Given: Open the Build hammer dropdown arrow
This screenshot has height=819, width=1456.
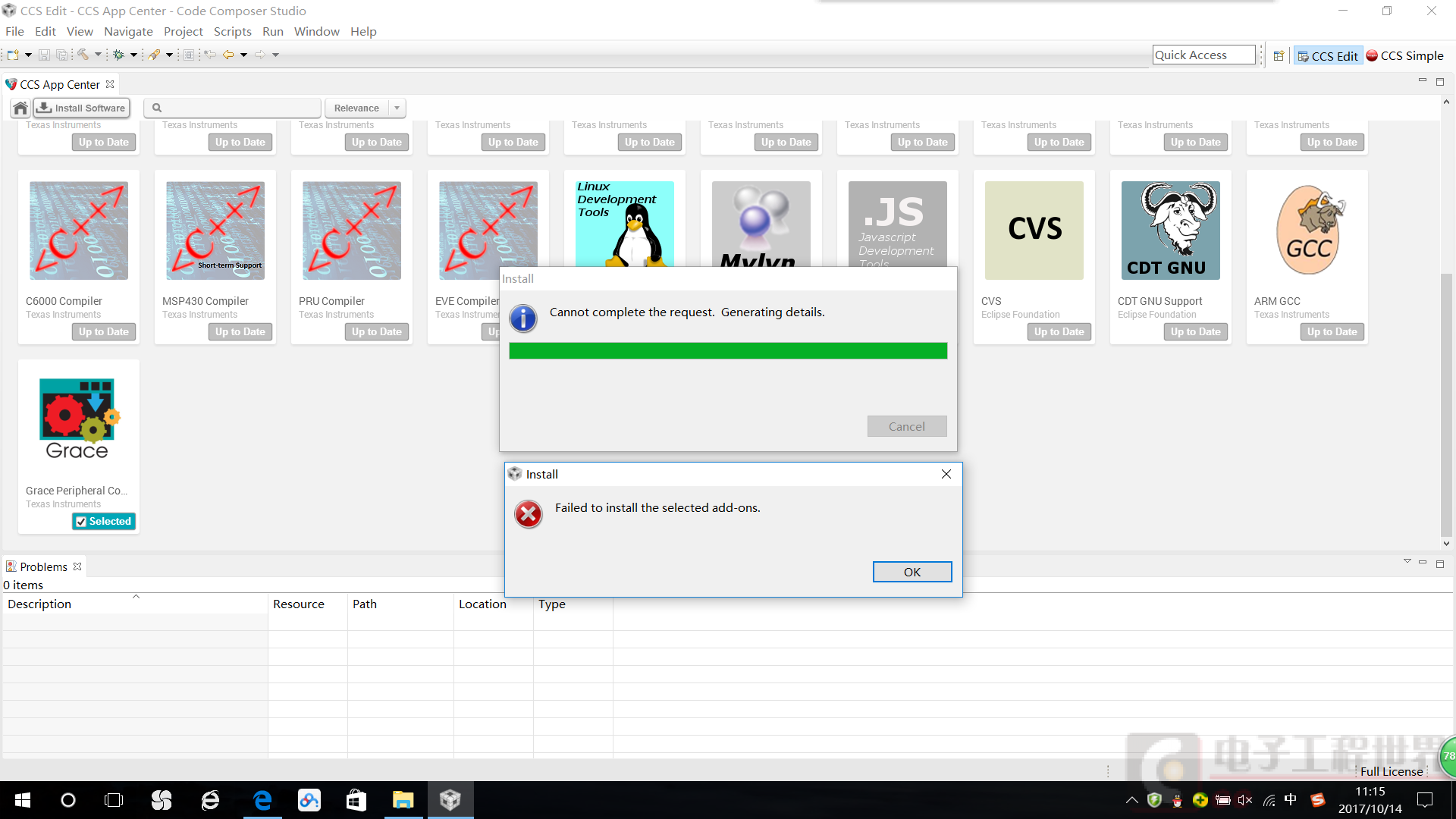Looking at the screenshot, I should 98,55.
